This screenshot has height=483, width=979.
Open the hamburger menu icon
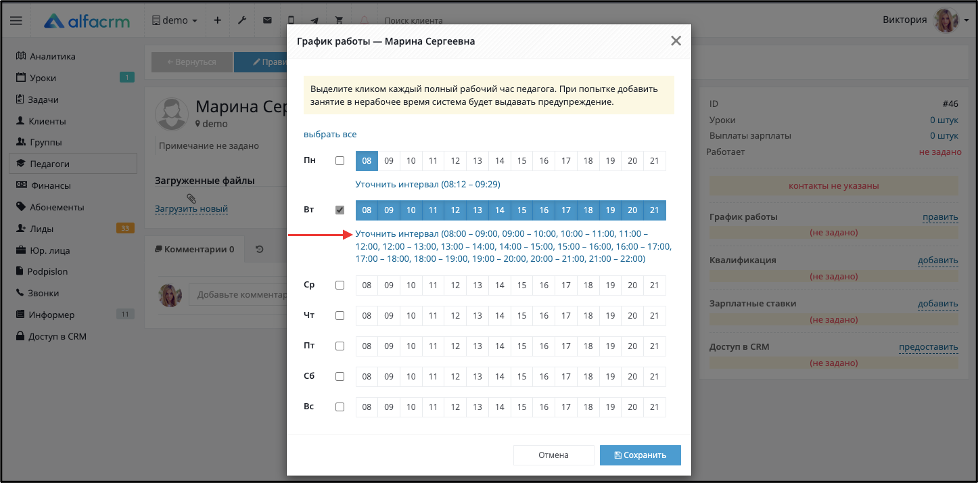(16, 21)
